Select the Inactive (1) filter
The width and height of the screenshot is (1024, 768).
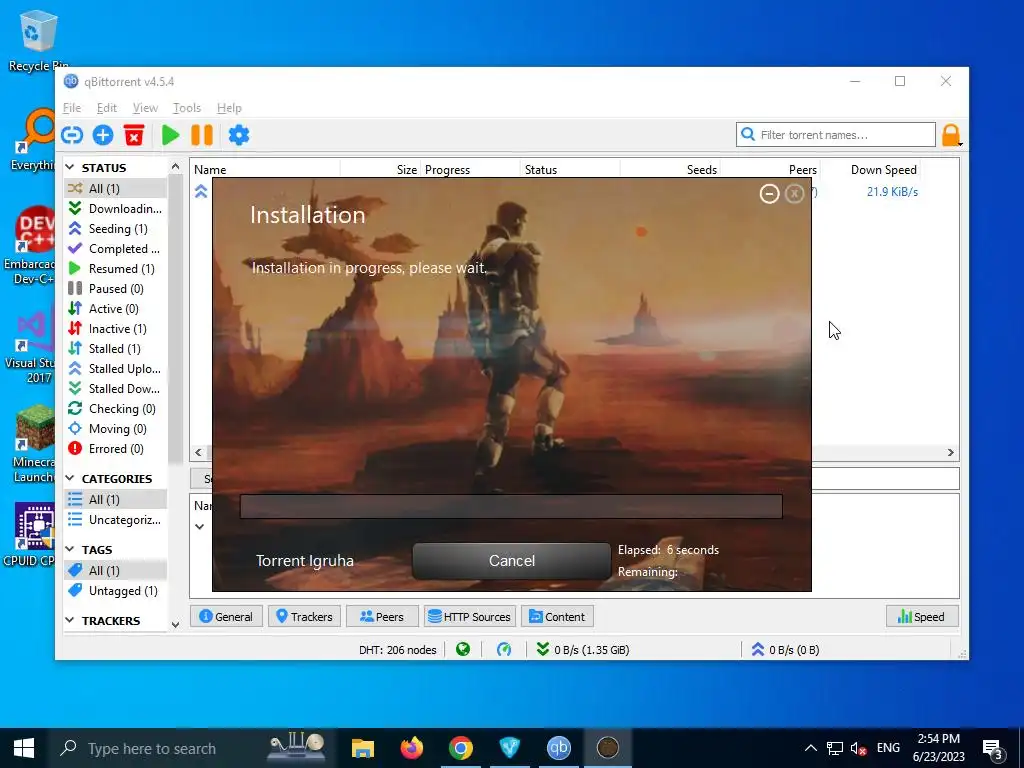click(116, 328)
